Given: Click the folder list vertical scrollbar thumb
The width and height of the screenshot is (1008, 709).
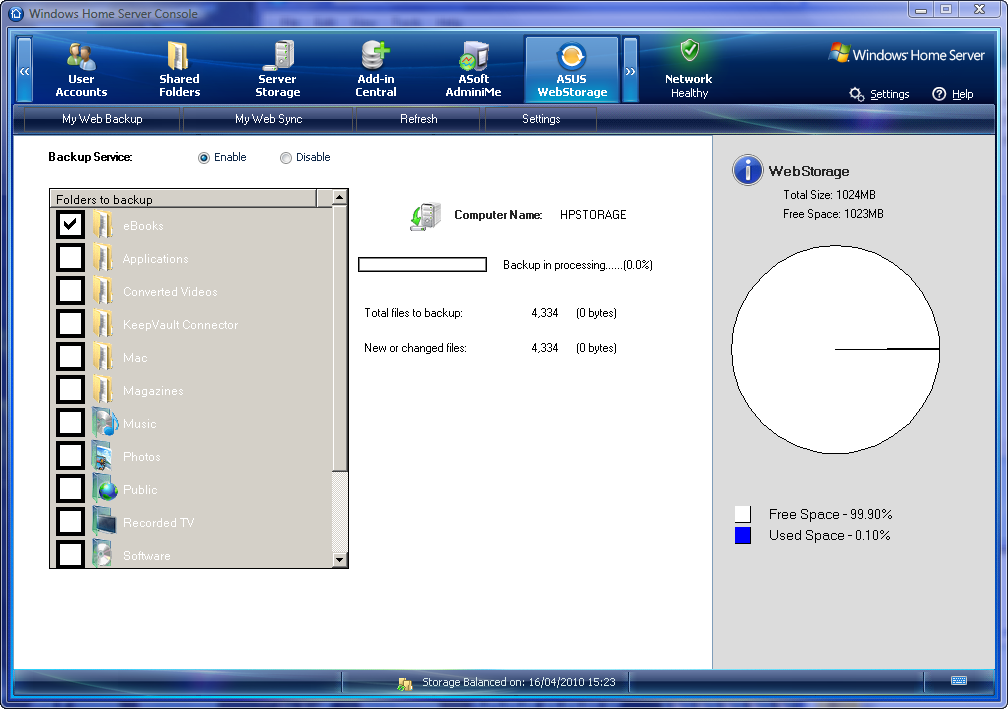Looking at the screenshot, I should 339,338.
